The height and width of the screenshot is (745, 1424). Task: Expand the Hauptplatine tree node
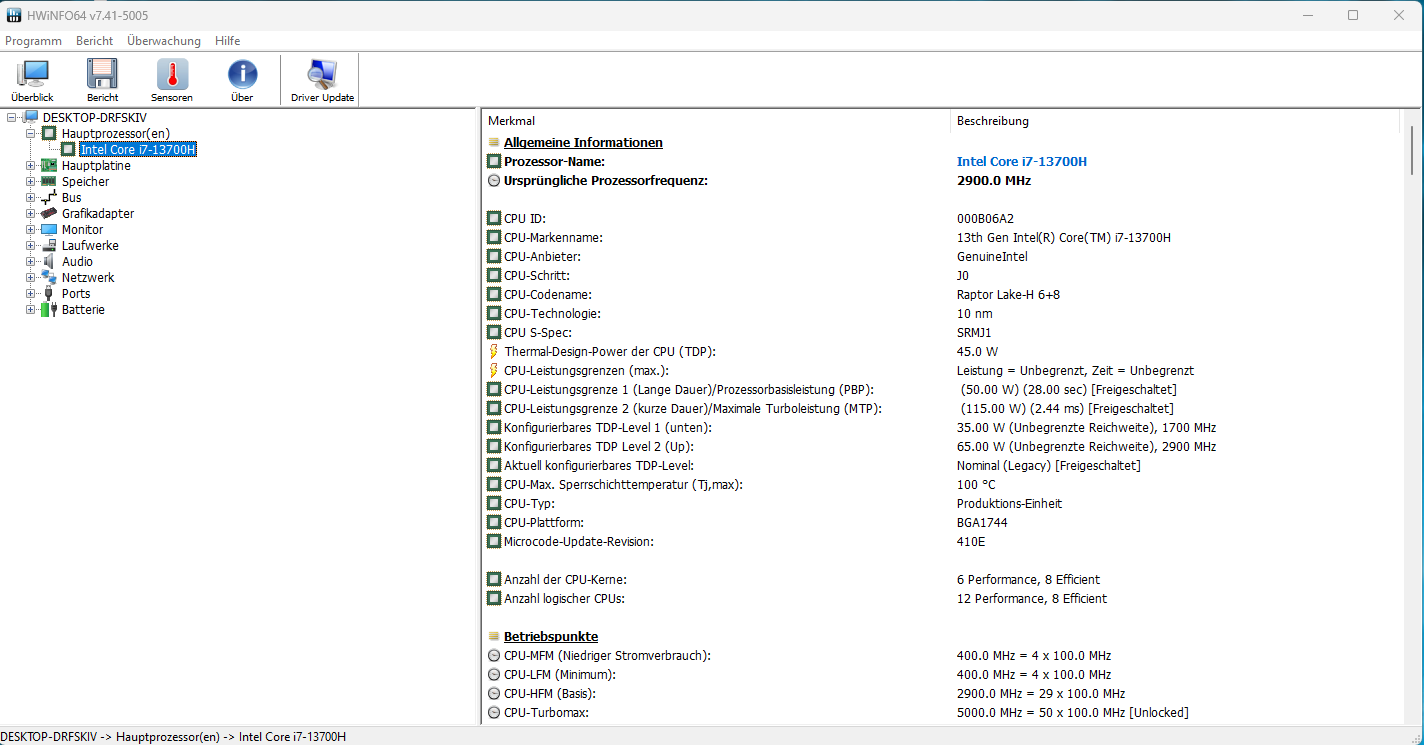coord(31,166)
